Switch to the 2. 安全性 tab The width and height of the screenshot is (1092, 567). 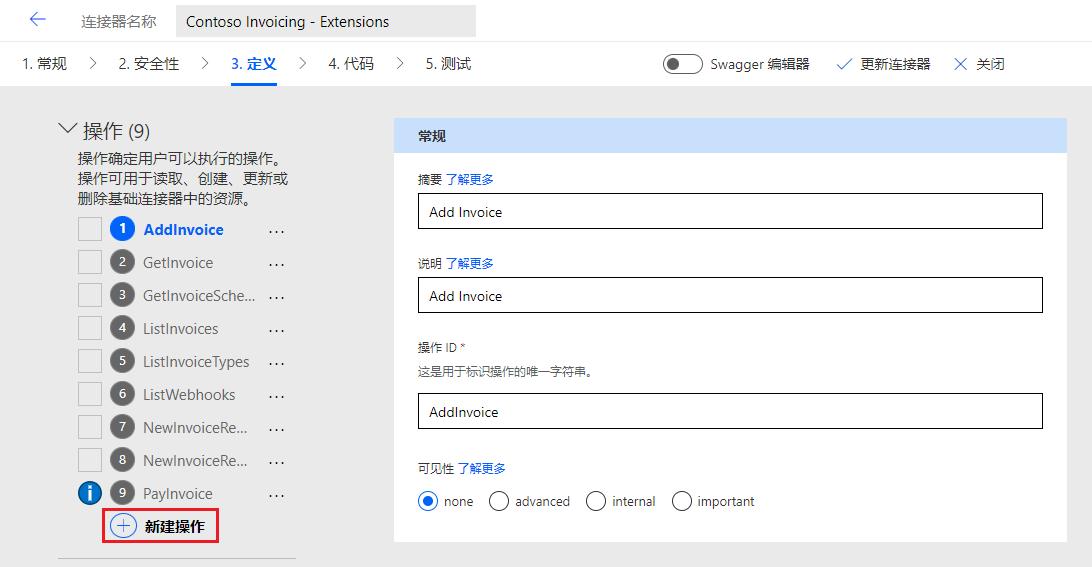[x=148, y=64]
